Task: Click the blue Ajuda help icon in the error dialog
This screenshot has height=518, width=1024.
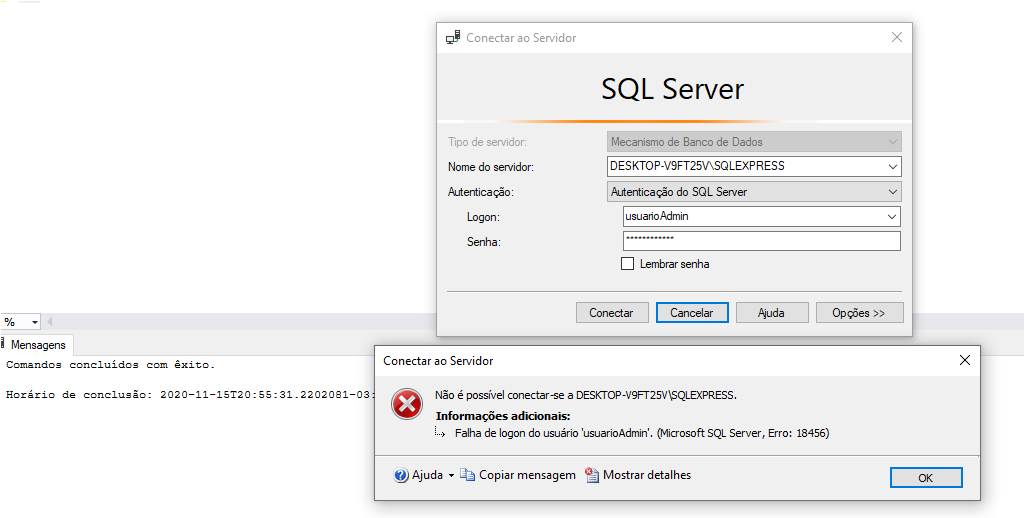Action: tap(402, 476)
